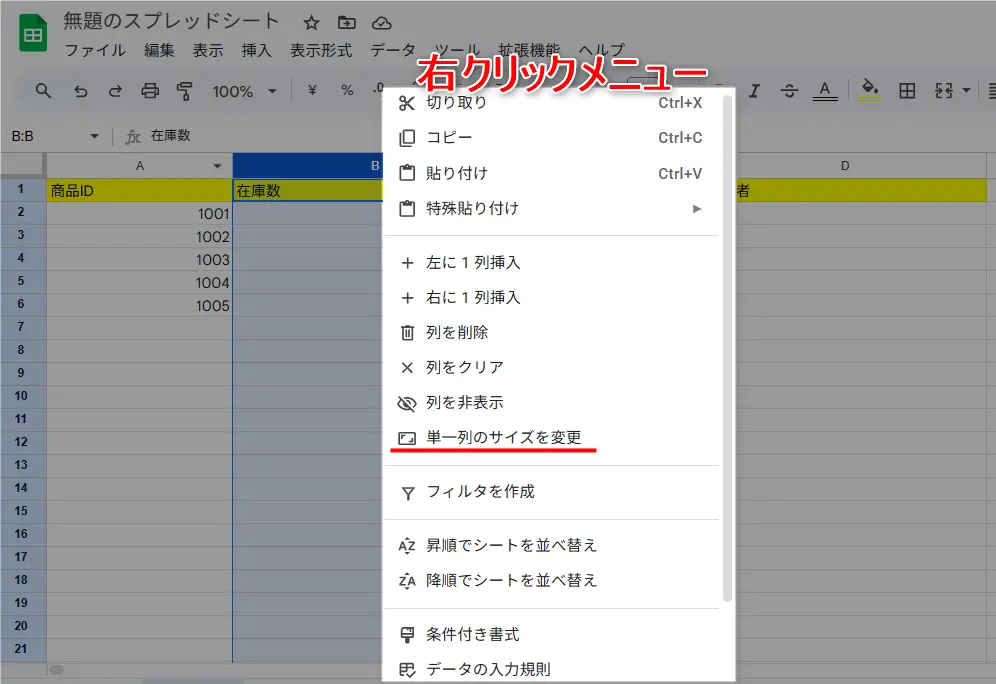This screenshot has width=996, height=684.
Task: Open the borders grid icon
Action: pyautogui.click(x=907, y=91)
